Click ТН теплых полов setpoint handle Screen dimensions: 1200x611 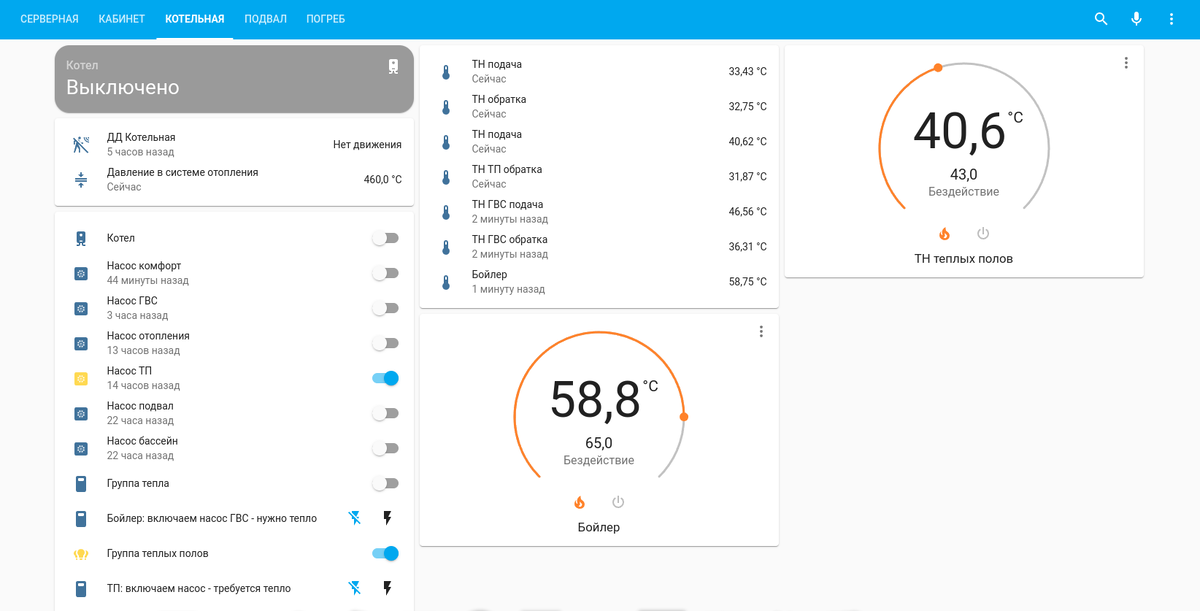coord(938,68)
